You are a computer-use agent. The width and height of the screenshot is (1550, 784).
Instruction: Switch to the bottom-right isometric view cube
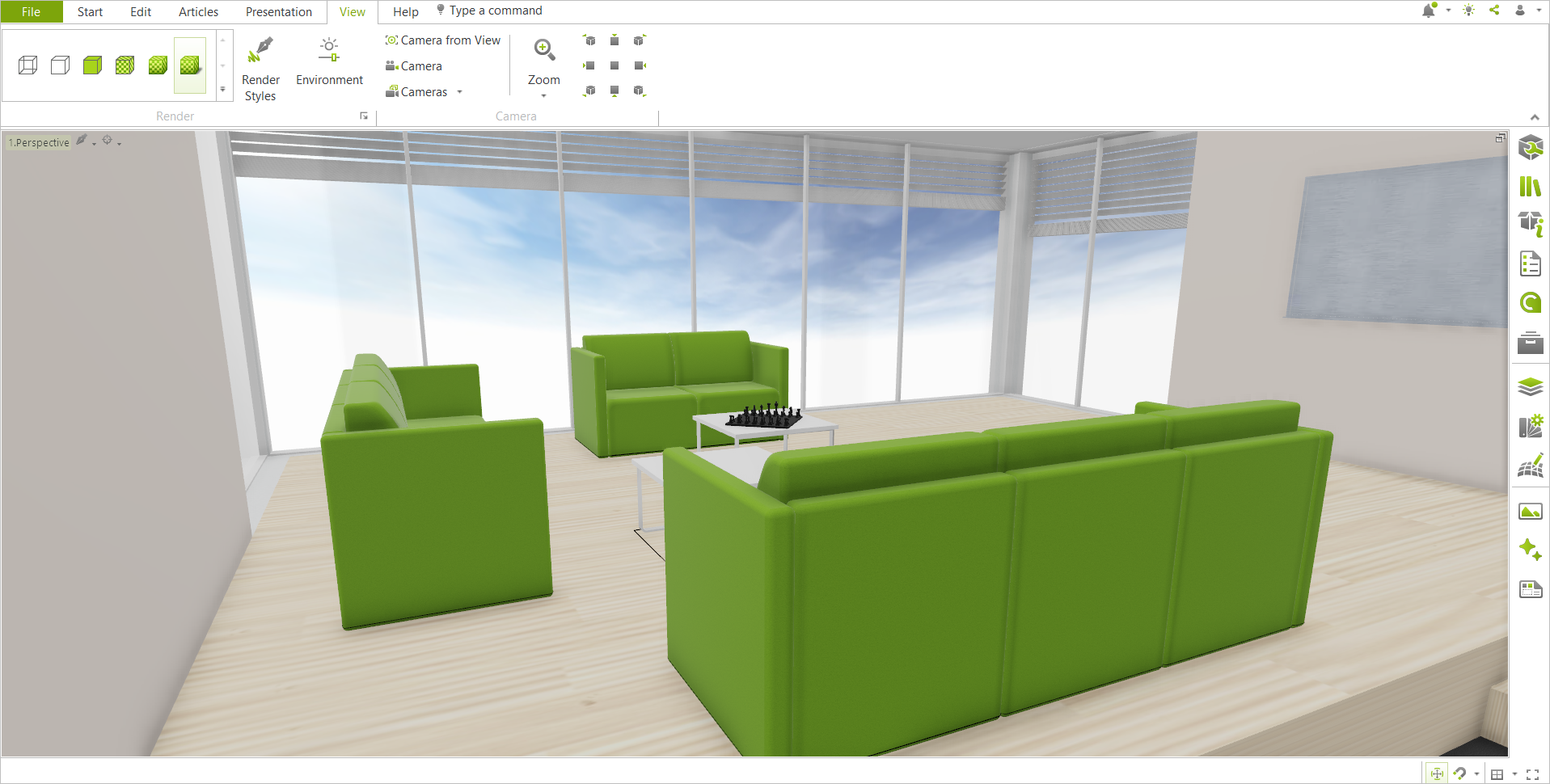tap(640, 91)
